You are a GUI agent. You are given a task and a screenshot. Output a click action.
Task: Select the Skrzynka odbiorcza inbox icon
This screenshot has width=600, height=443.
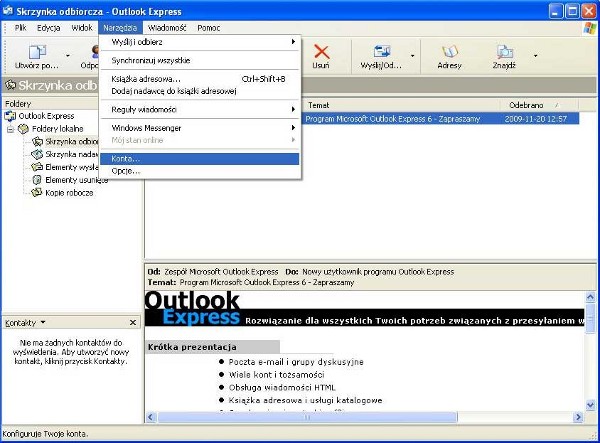pyautogui.click(x=37, y=142)
